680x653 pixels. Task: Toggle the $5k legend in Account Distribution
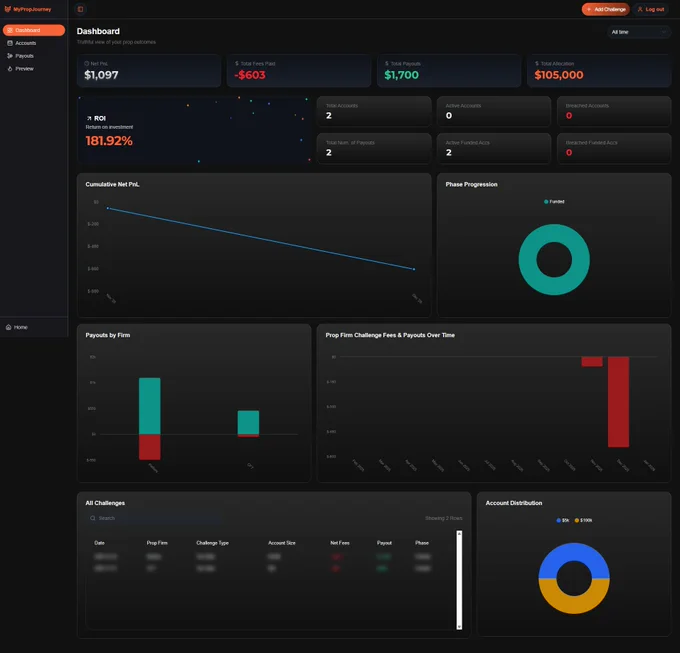click(x=562, y=520)
